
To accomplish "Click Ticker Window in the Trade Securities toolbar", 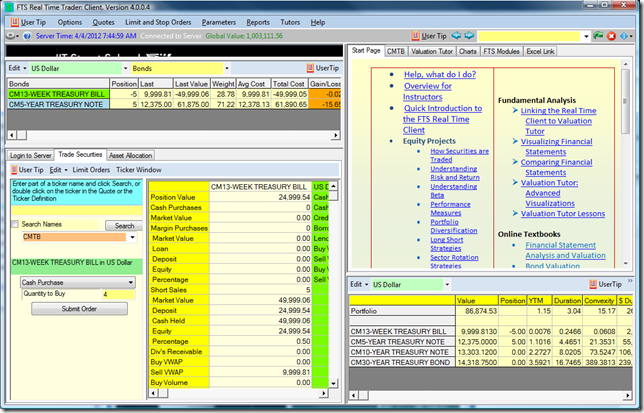I will point(138,170).
